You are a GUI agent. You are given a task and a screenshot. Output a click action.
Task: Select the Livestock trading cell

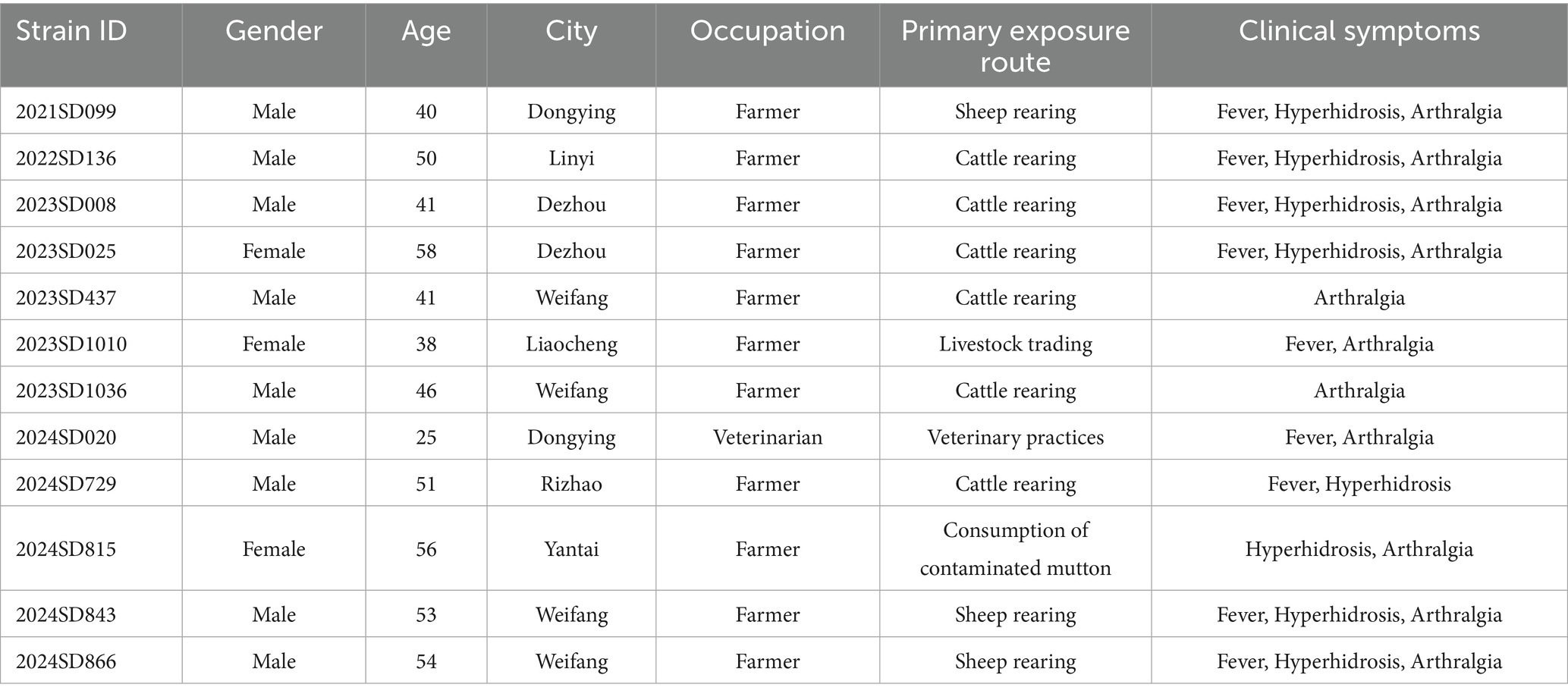coord(1015,344)
